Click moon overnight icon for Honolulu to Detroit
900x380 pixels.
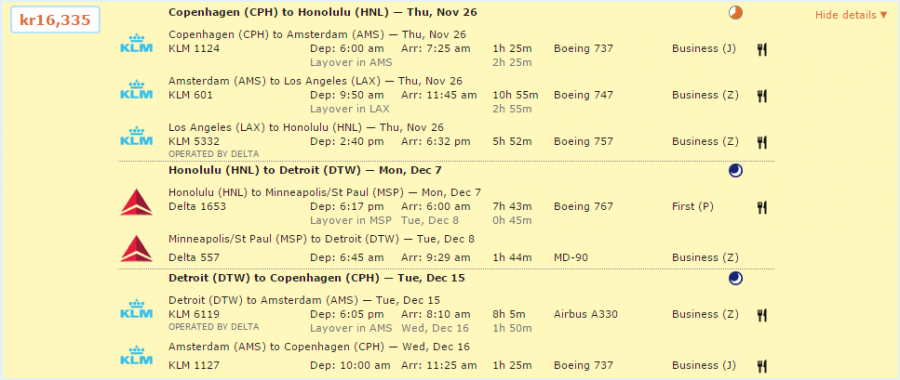735,170
